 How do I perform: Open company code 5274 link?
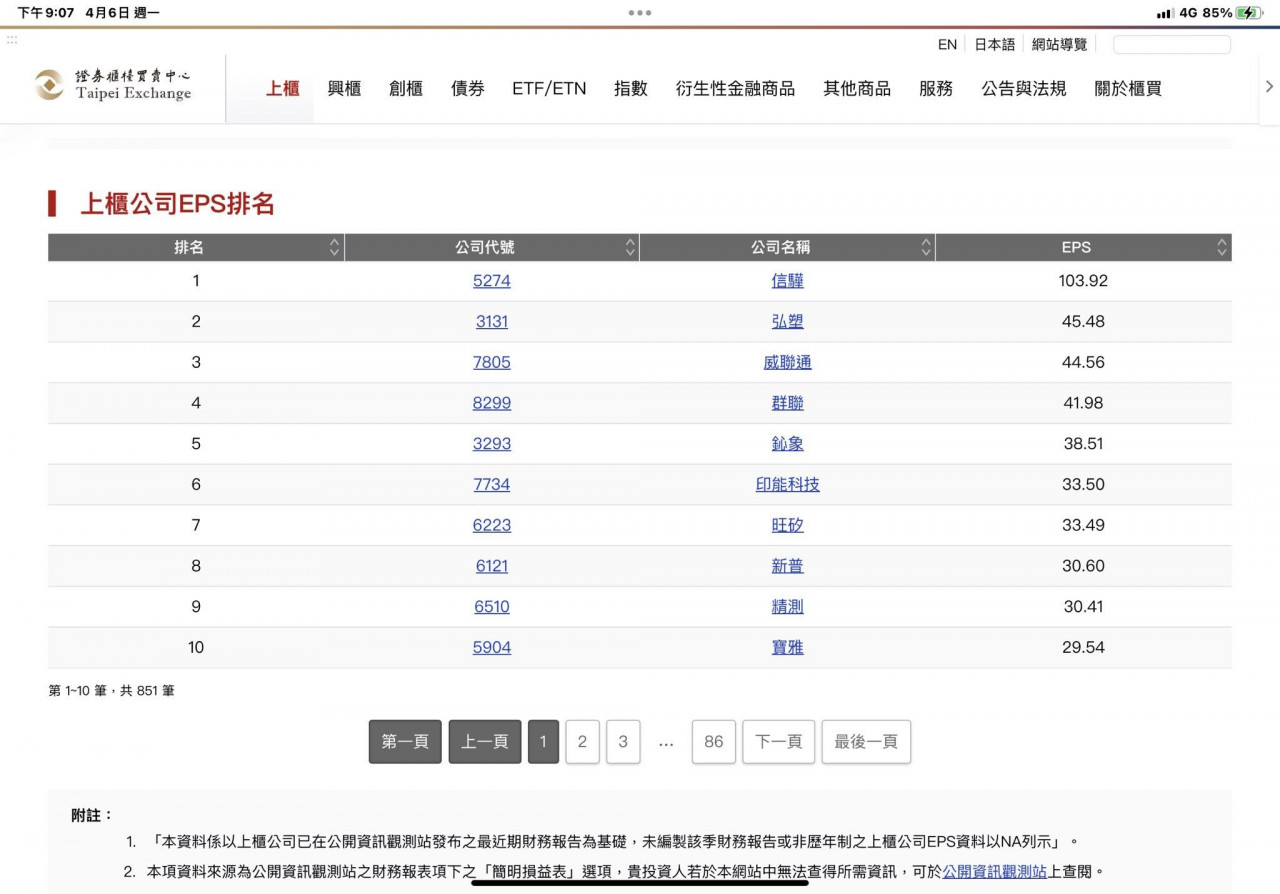pos(491,281)
